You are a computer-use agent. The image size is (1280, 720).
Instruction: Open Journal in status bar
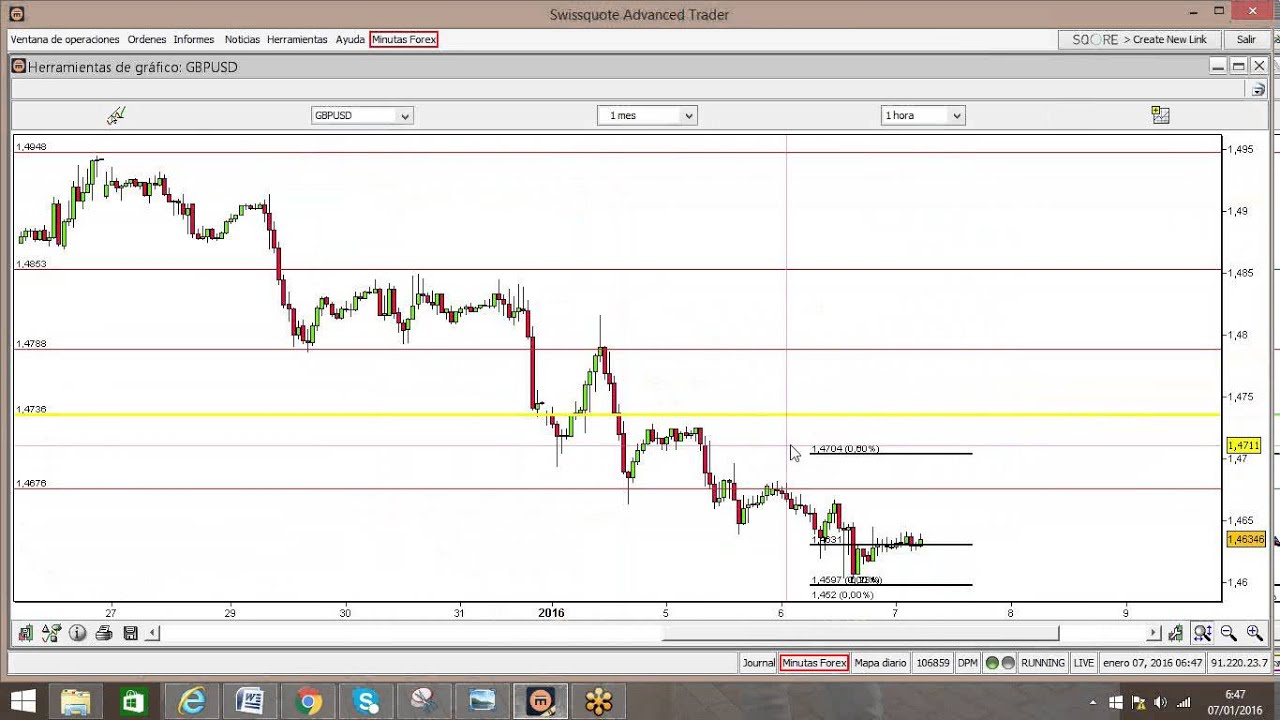click(x=759, y=663)
